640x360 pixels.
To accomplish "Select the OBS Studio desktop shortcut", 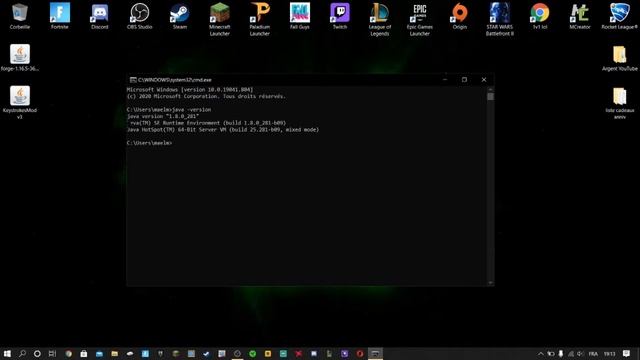I will tap(140, 16).
